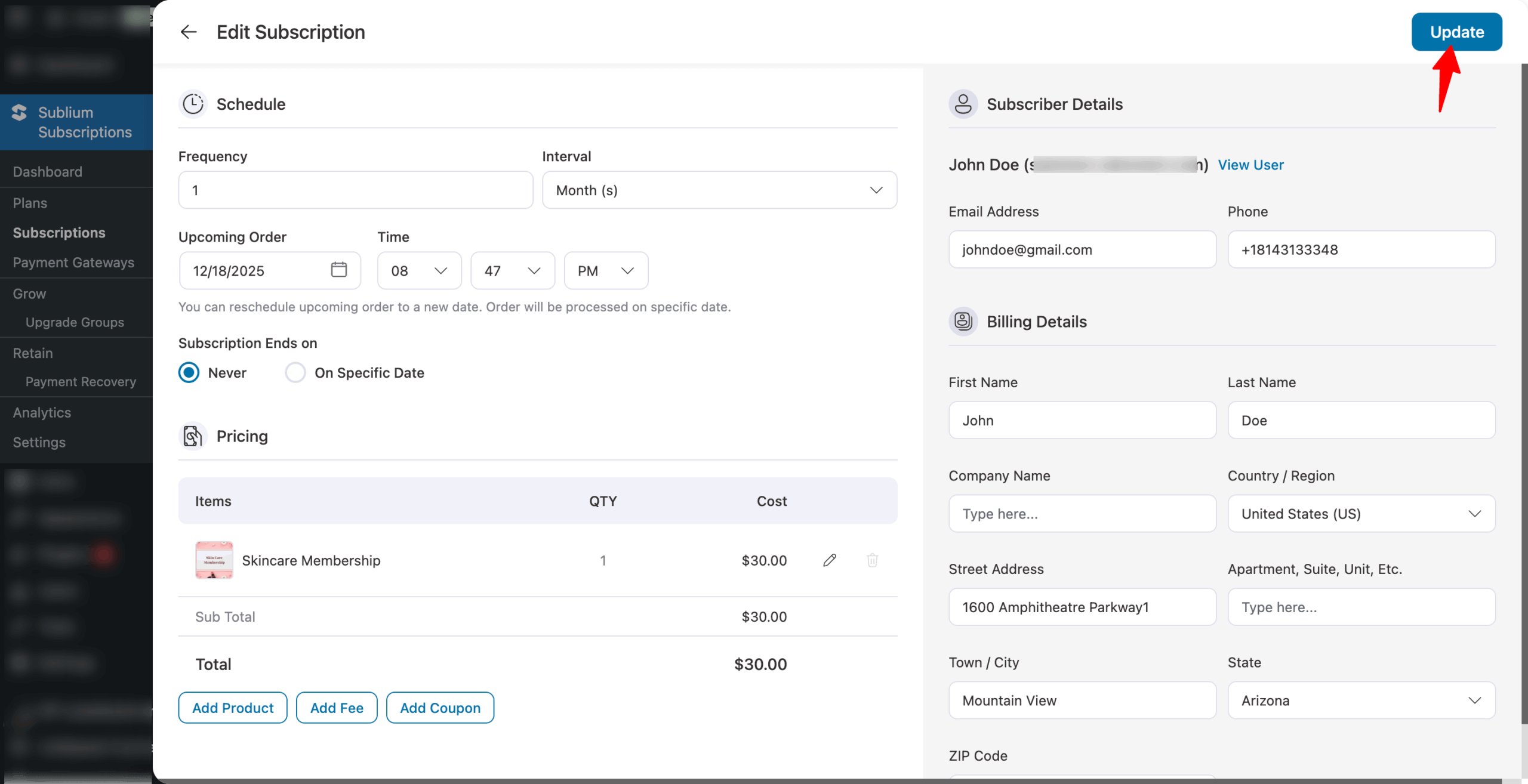Viewport: 1528px width, 784px height.
Task: Open the State dropdown showing Arizona
Action: point(1360,700)
